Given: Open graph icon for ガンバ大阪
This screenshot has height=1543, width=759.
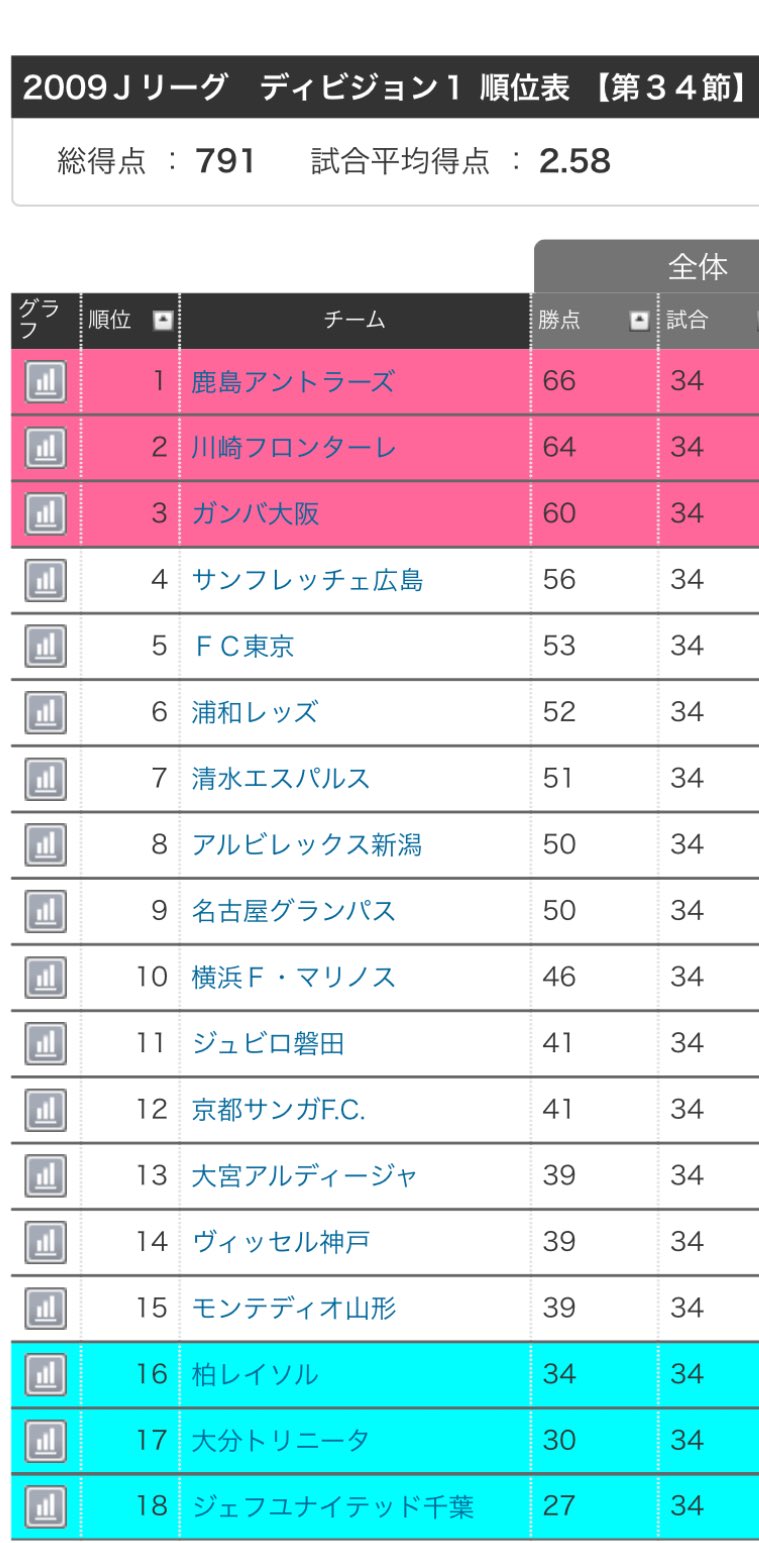Looking at the screenshot, I should tap(45, 514).
